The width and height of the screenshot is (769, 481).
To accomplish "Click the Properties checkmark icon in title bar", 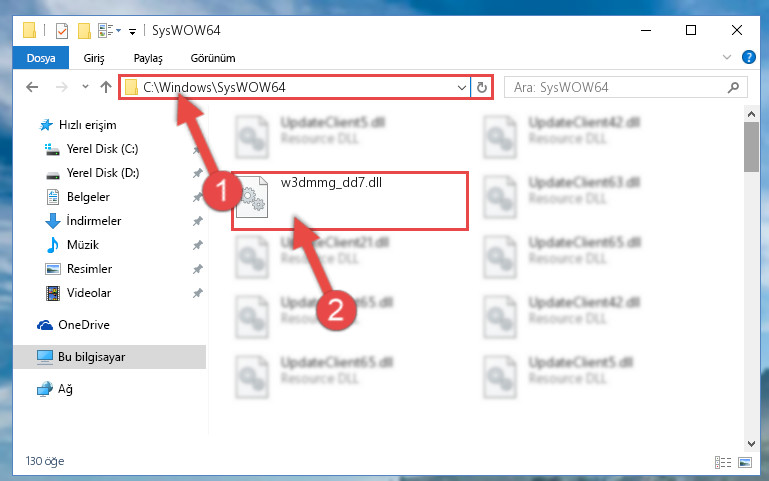I will point(62,31).
